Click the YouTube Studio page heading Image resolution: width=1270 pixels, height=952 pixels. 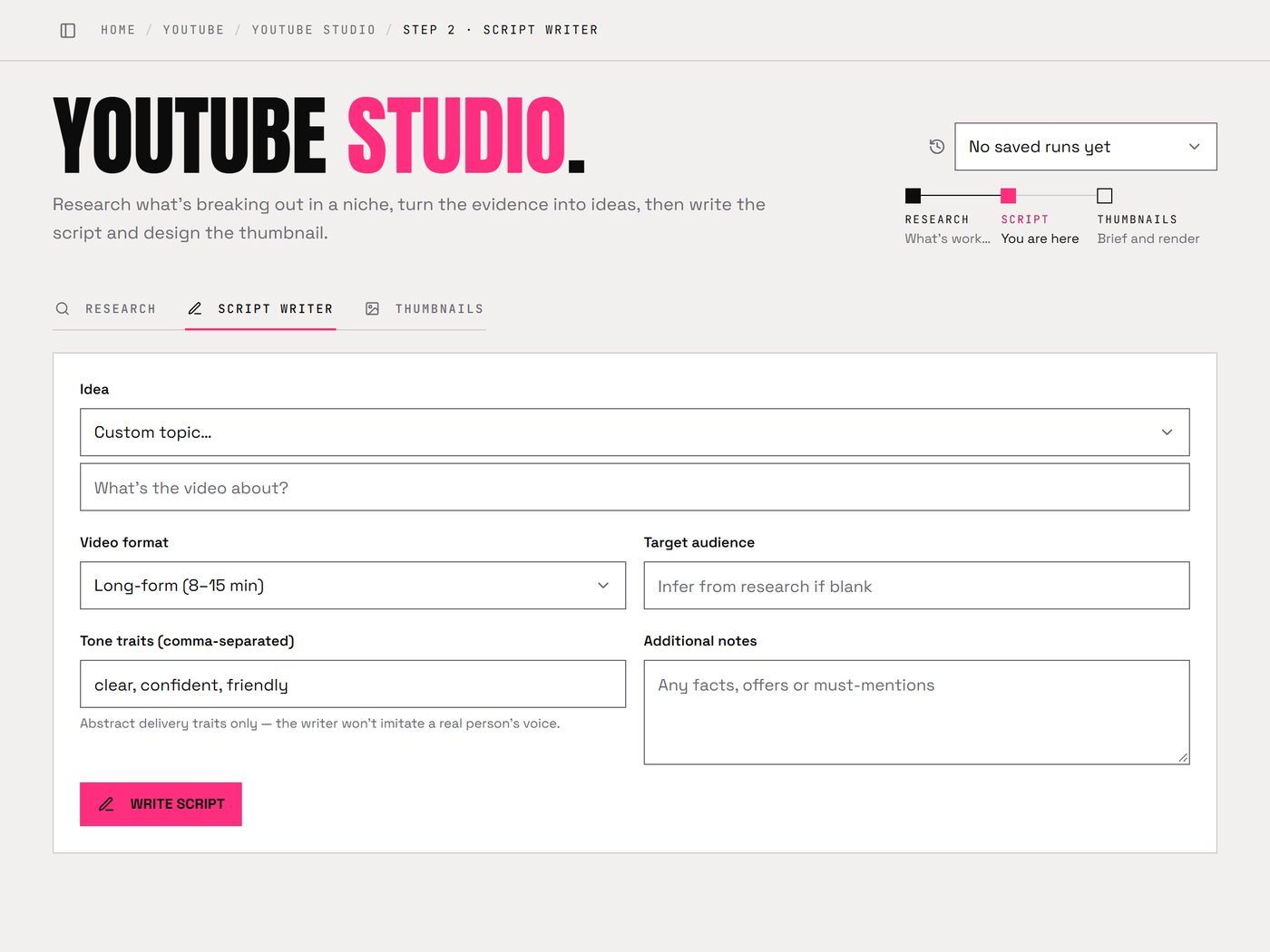(x=319, y=136)
